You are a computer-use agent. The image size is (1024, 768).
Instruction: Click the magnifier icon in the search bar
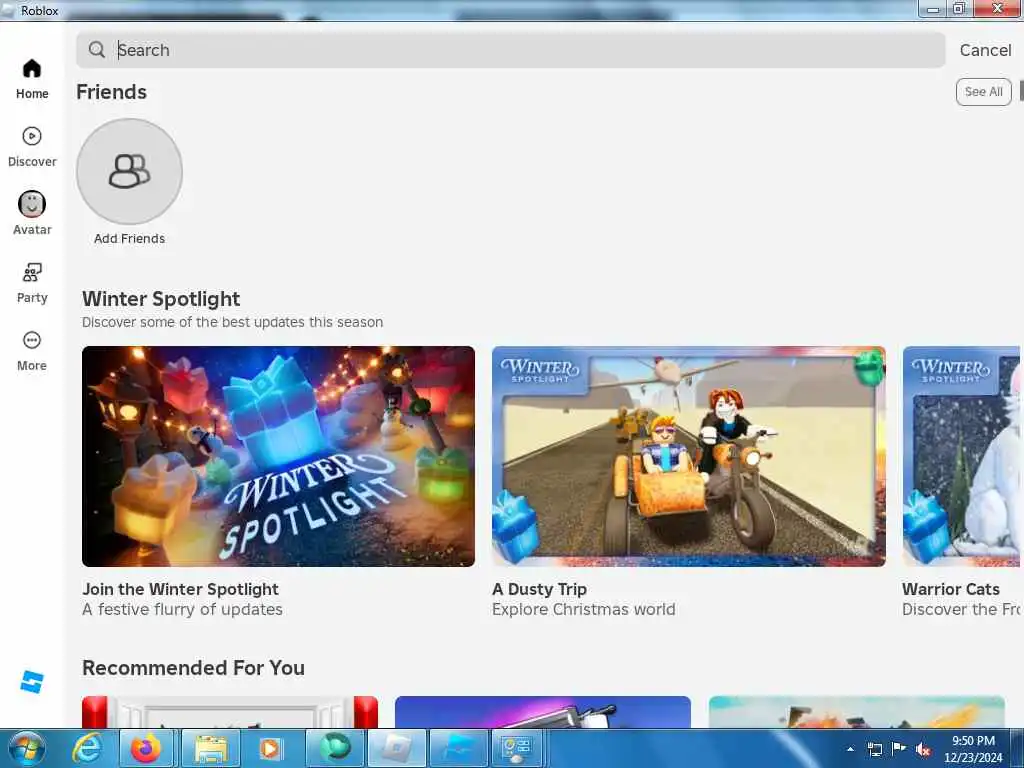pyautogui.click(x=97, y=50)
